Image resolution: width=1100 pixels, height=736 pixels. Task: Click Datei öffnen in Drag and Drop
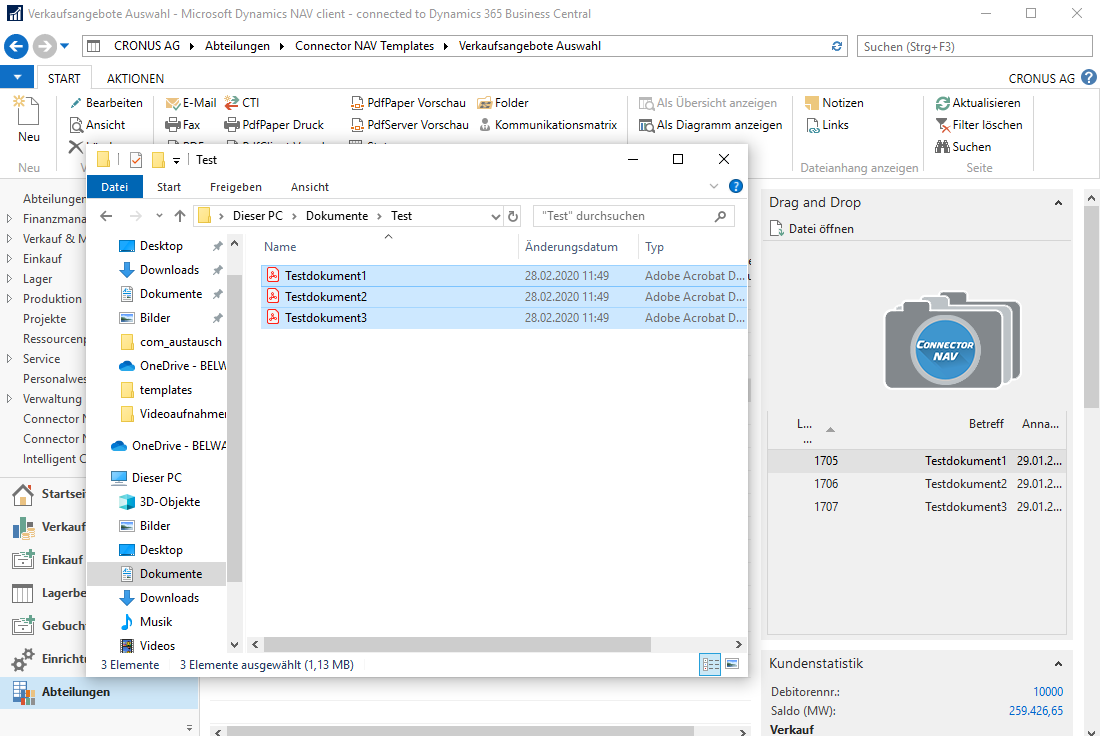coord(812,229)
